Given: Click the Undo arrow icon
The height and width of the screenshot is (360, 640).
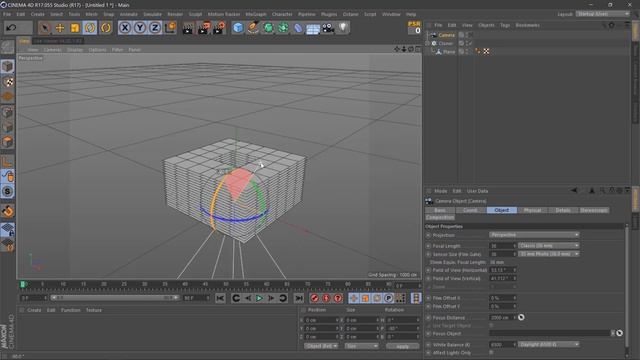Looking at the screenshot, I should coord(11,28).
